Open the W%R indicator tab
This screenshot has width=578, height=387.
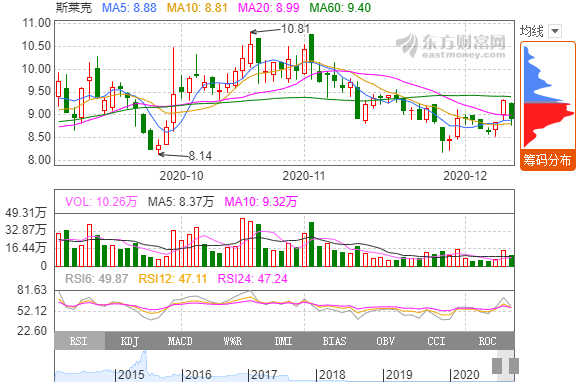point(232,341)
